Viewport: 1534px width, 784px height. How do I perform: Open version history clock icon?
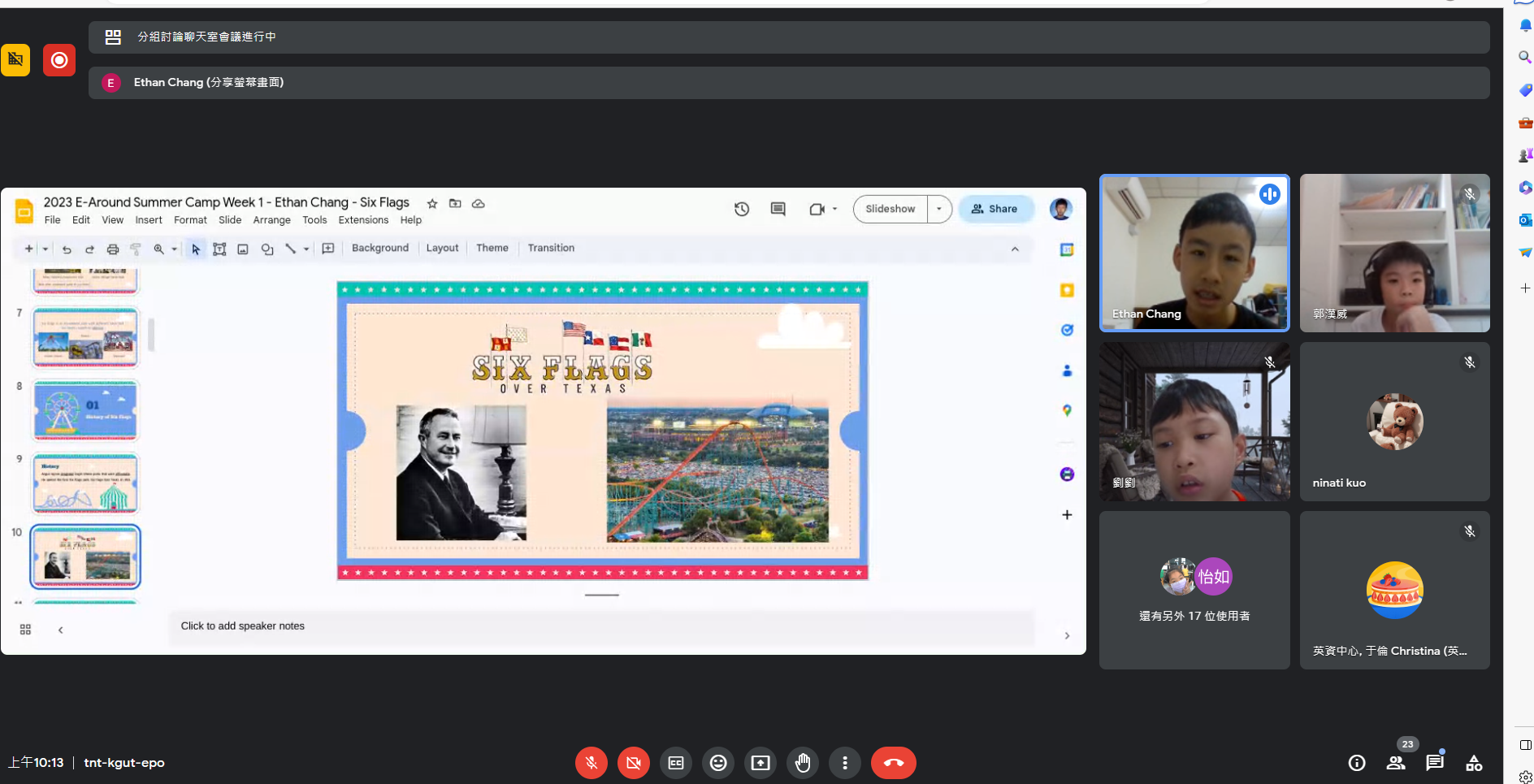pyautogui.click(x=742, y=209)
